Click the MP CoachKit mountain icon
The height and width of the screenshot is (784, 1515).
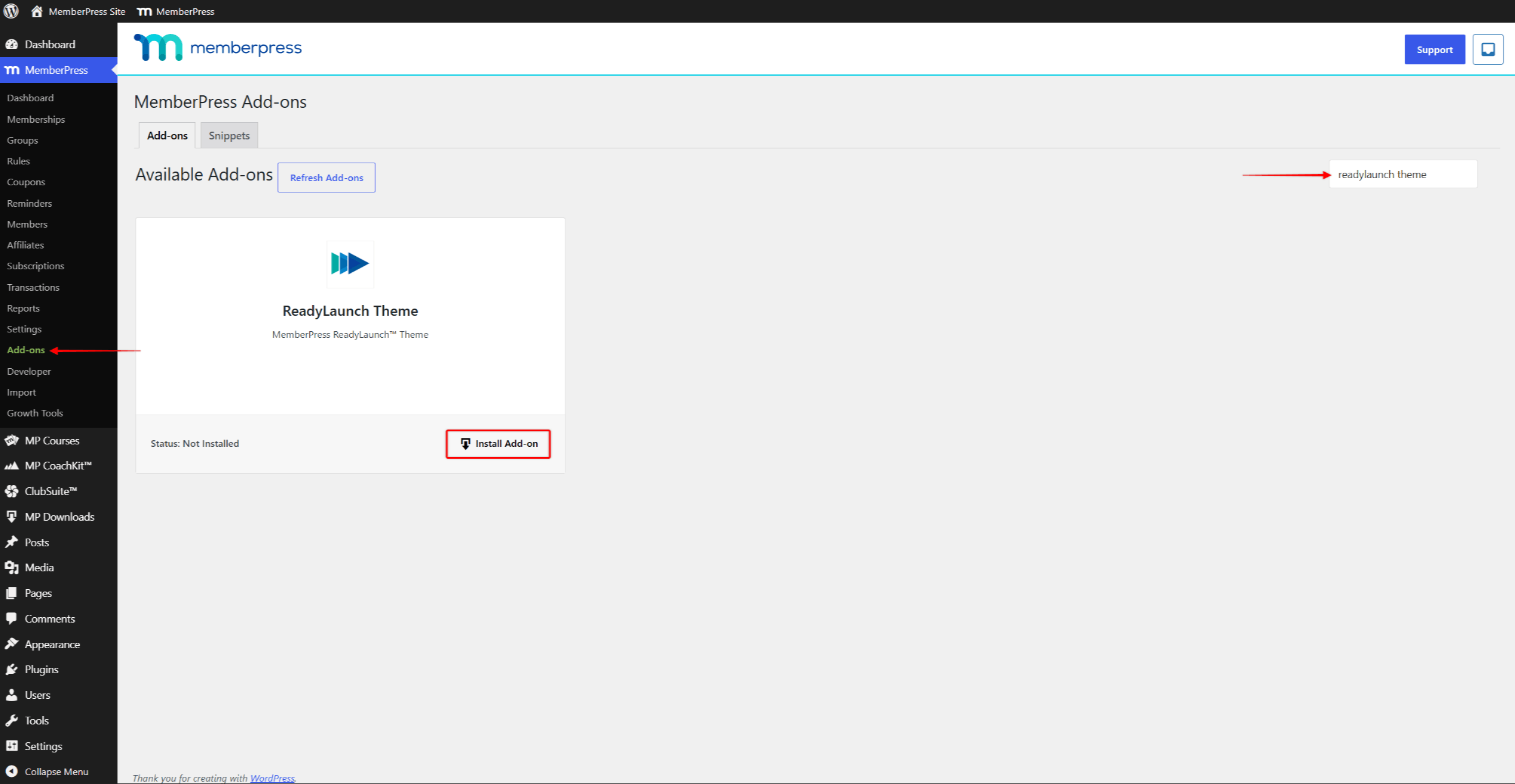tap(11, 466)
